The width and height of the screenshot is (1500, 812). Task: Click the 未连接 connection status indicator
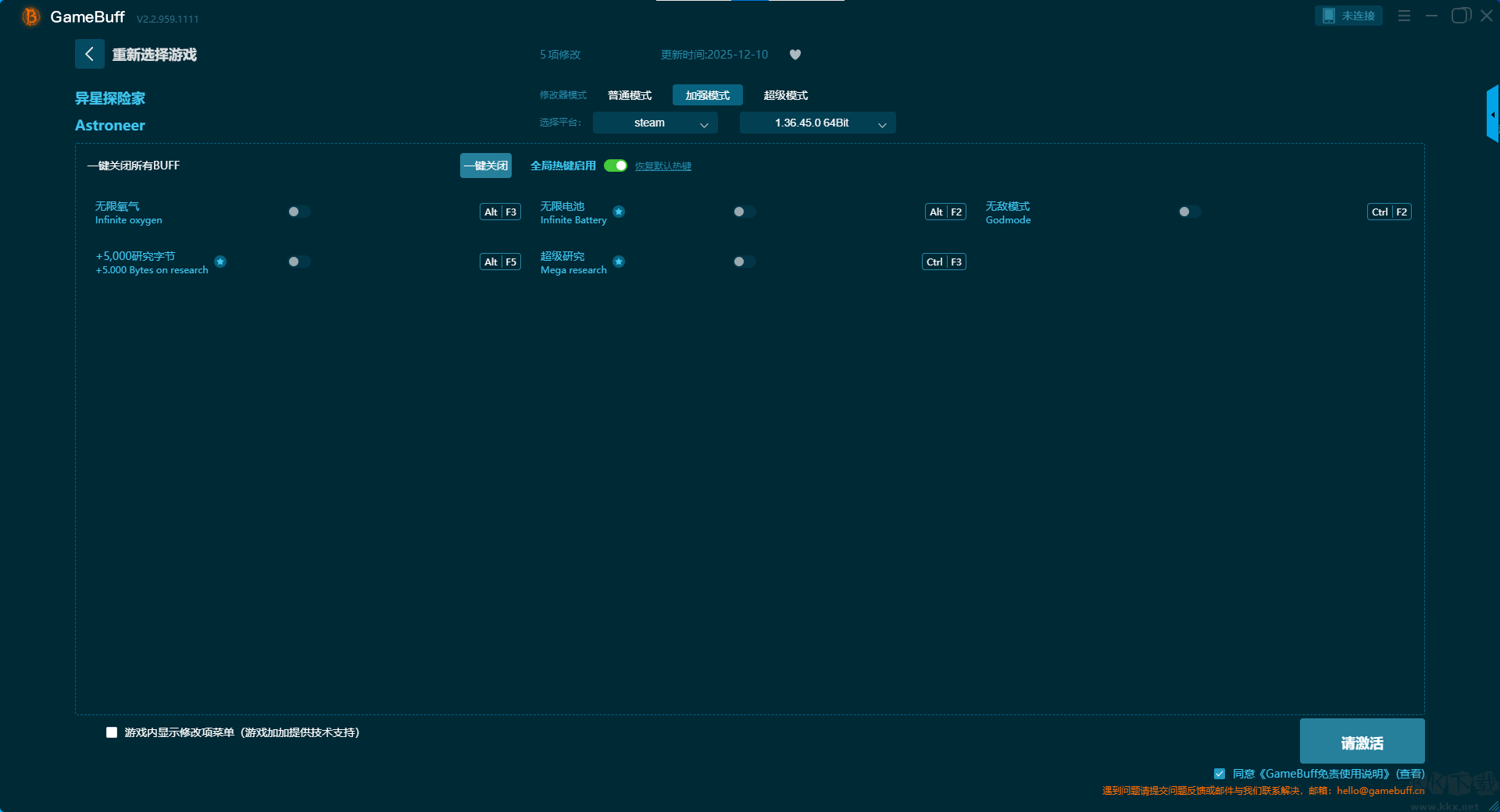1348,16
